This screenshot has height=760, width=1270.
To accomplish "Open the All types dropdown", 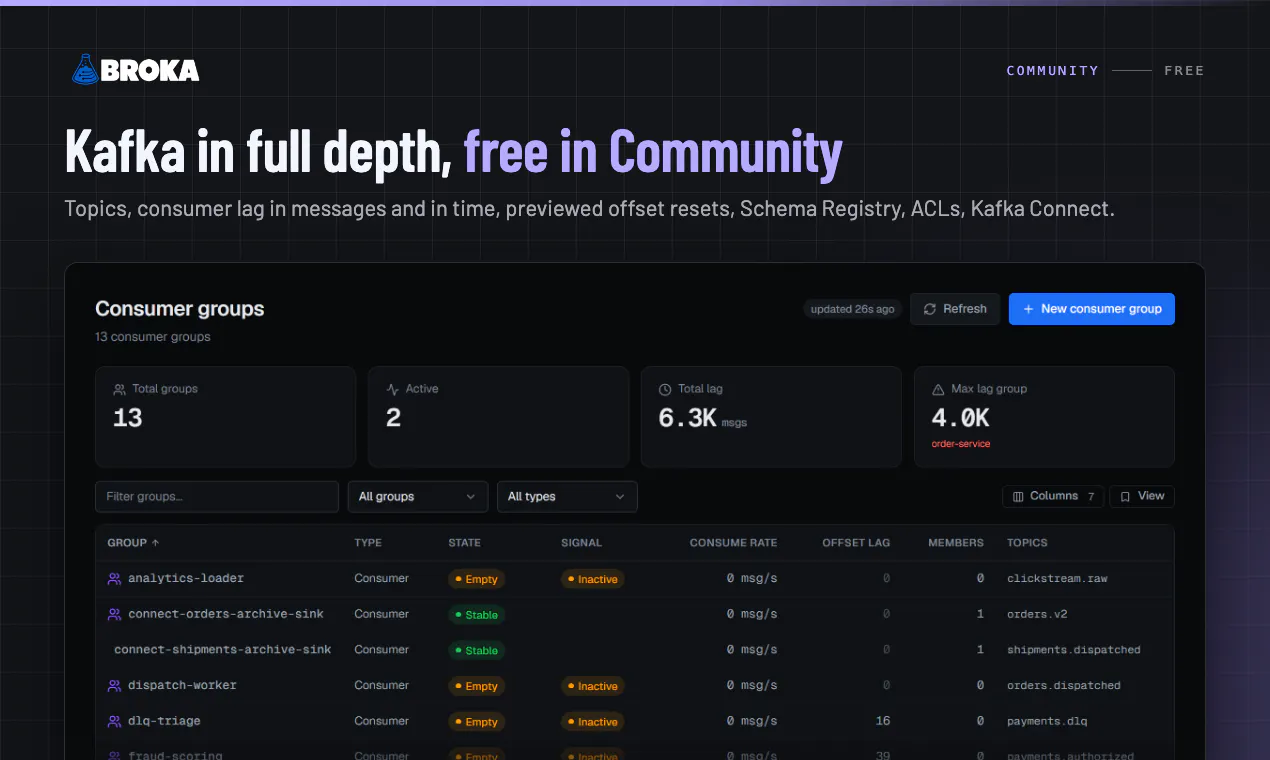I will click(x=567, y=497).
